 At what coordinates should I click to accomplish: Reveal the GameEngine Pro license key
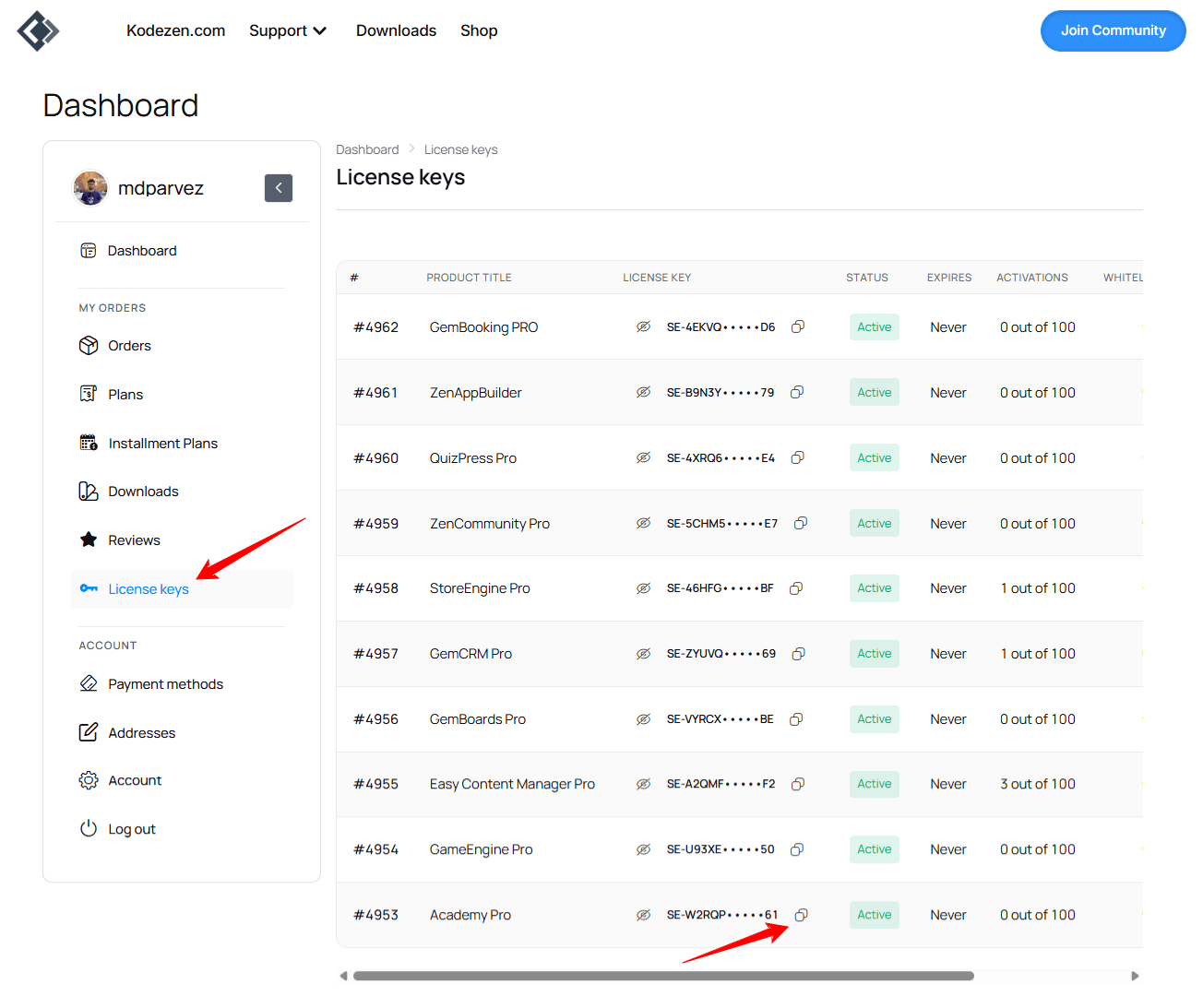pyautogui.click(x=644, y=849)
